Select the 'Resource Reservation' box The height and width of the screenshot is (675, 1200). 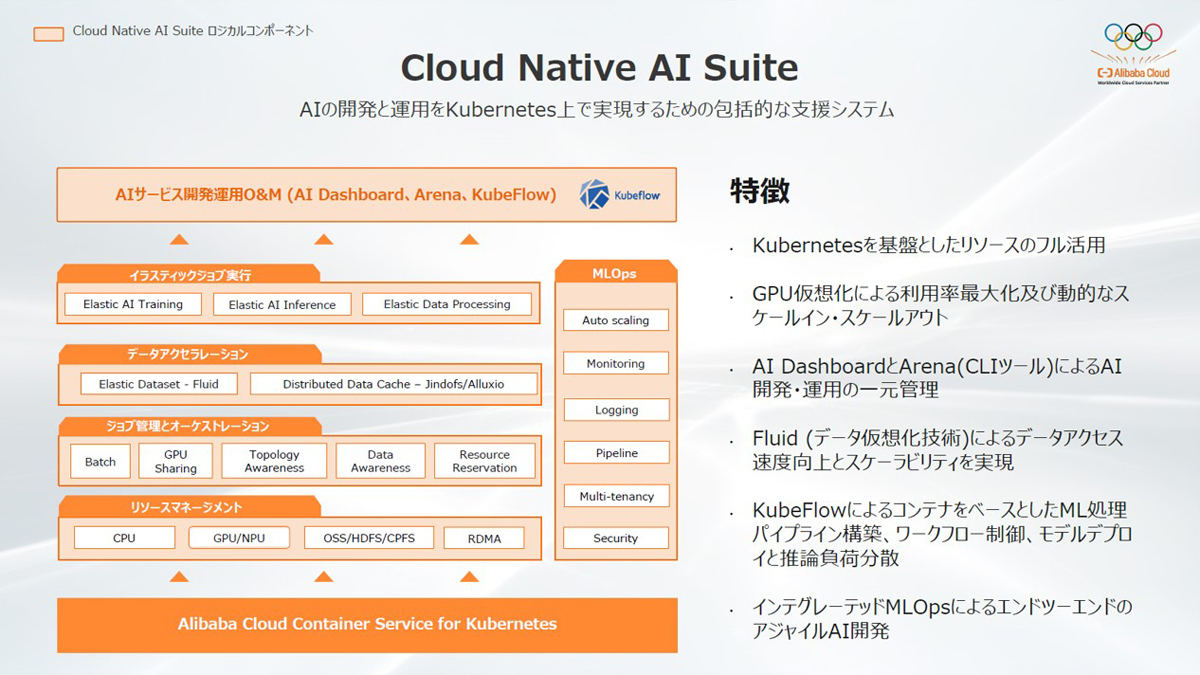click(485, 461)
